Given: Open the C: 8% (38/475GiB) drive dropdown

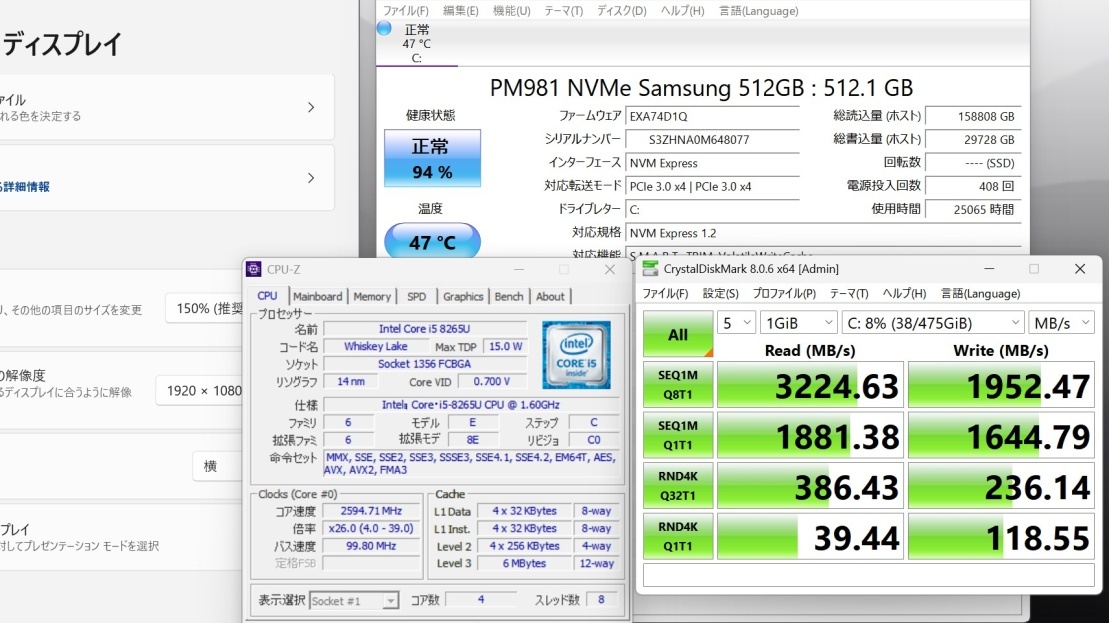Looking at the screenshot, I should [933, 323].
